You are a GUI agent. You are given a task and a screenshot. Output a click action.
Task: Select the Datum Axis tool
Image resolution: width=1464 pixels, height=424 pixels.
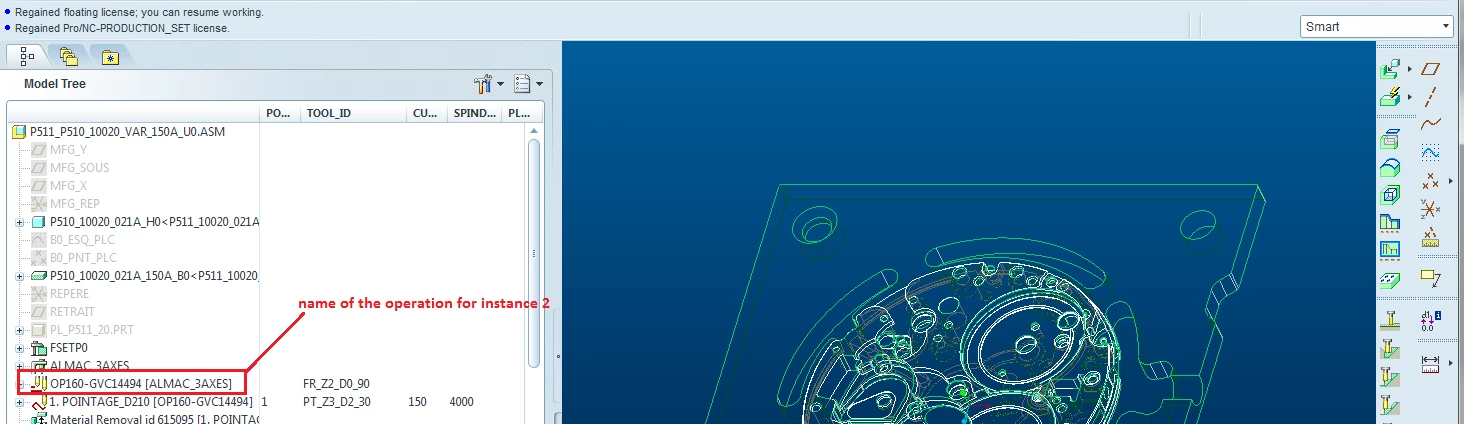(x=1430, y=97)
